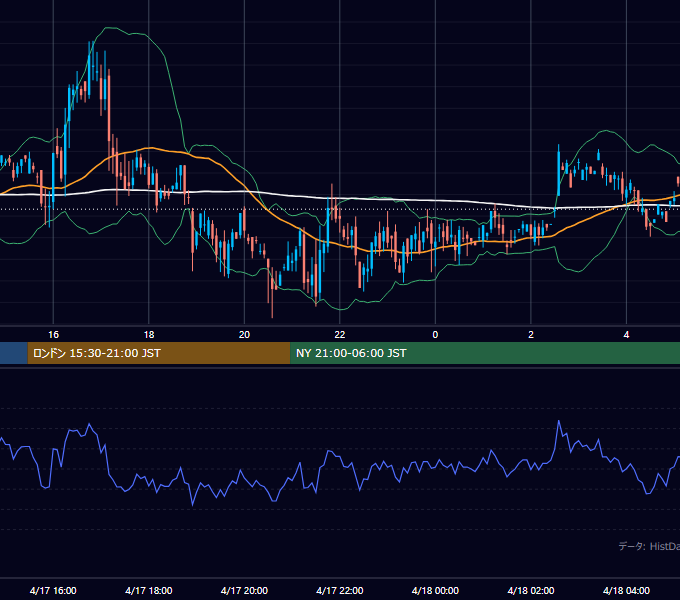The width and height of the screenshot is (680, 600).
Task: Click the '18' hour label on price chart axis
Action: coord(149,335)
